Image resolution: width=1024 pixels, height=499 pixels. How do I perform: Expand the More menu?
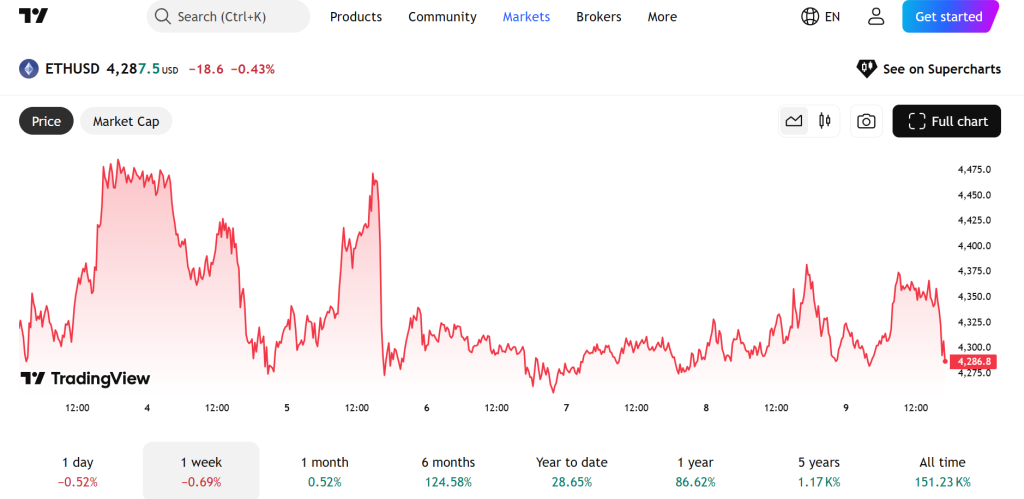(x=662, y=17)
